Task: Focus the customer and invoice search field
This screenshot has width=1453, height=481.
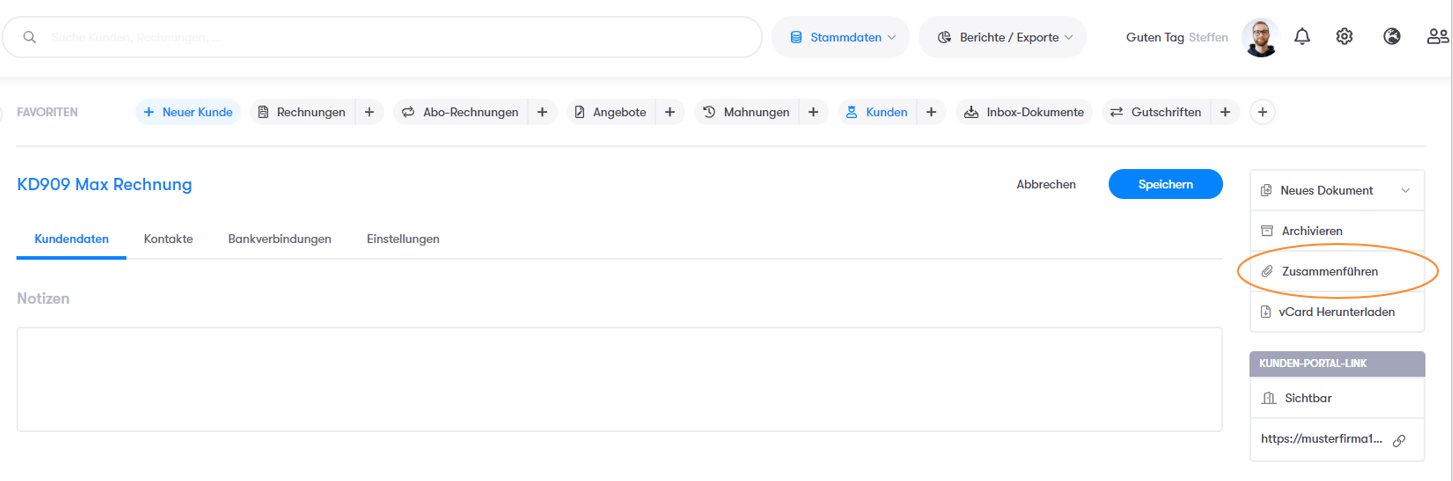Action: (383, 37)
